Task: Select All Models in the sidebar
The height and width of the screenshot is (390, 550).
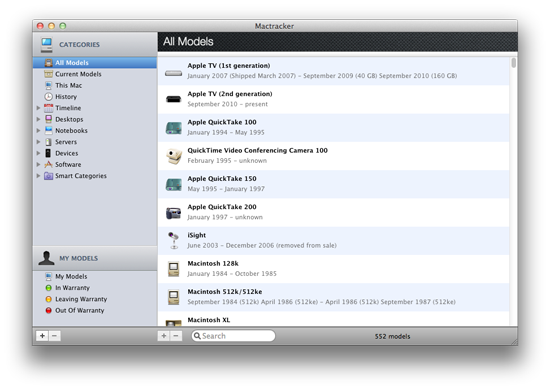Action: 95,63
